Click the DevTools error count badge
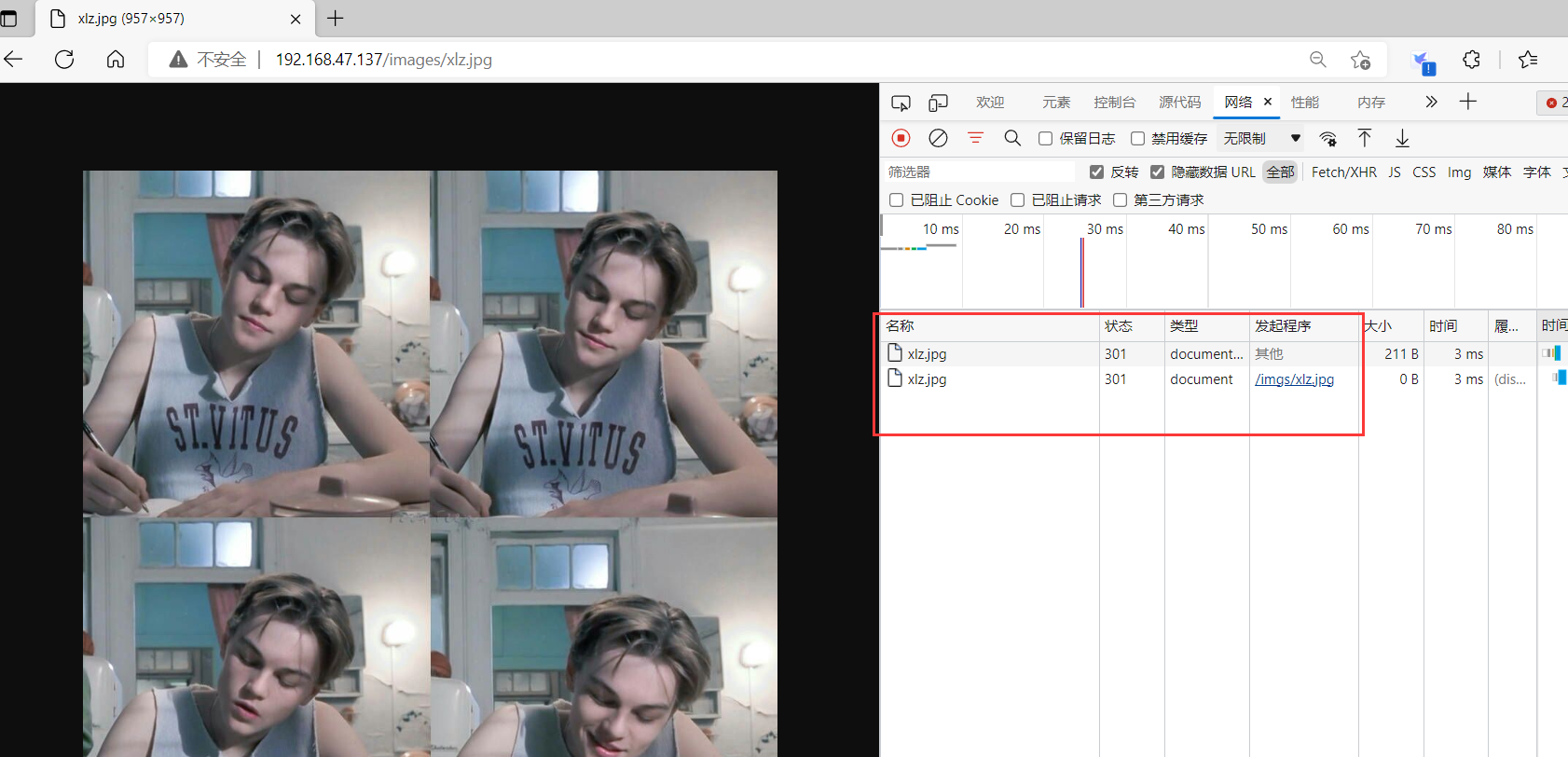Screen dimensions: 1568x757 click(x=1556, y=103)
